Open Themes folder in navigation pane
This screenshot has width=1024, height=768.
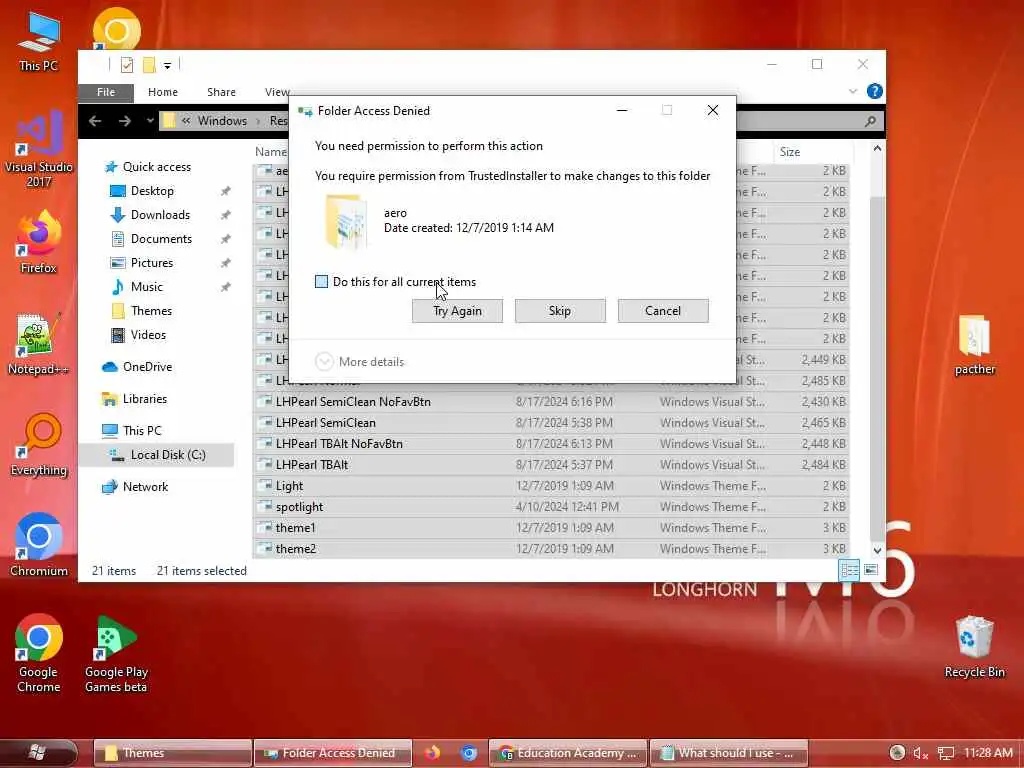coord(151,311)
